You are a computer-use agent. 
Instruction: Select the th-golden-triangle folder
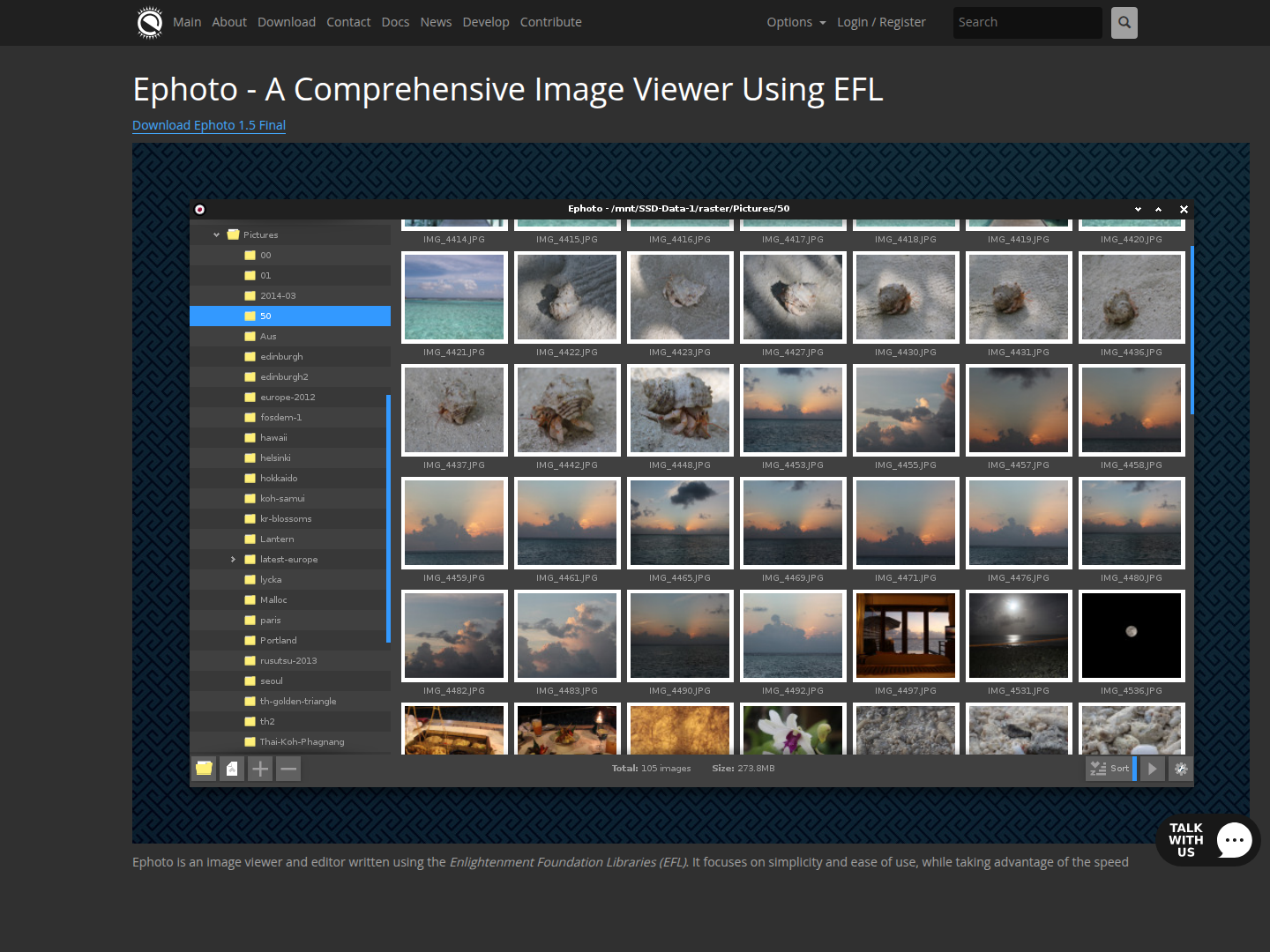coord(290,702)
